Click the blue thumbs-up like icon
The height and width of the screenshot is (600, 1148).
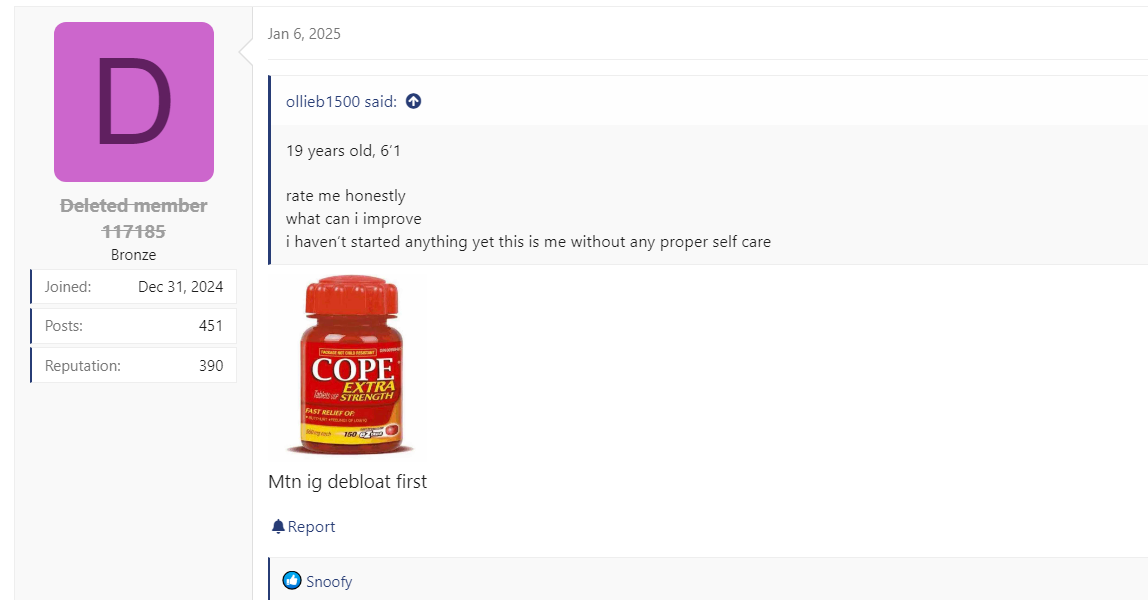pos(292,581)
